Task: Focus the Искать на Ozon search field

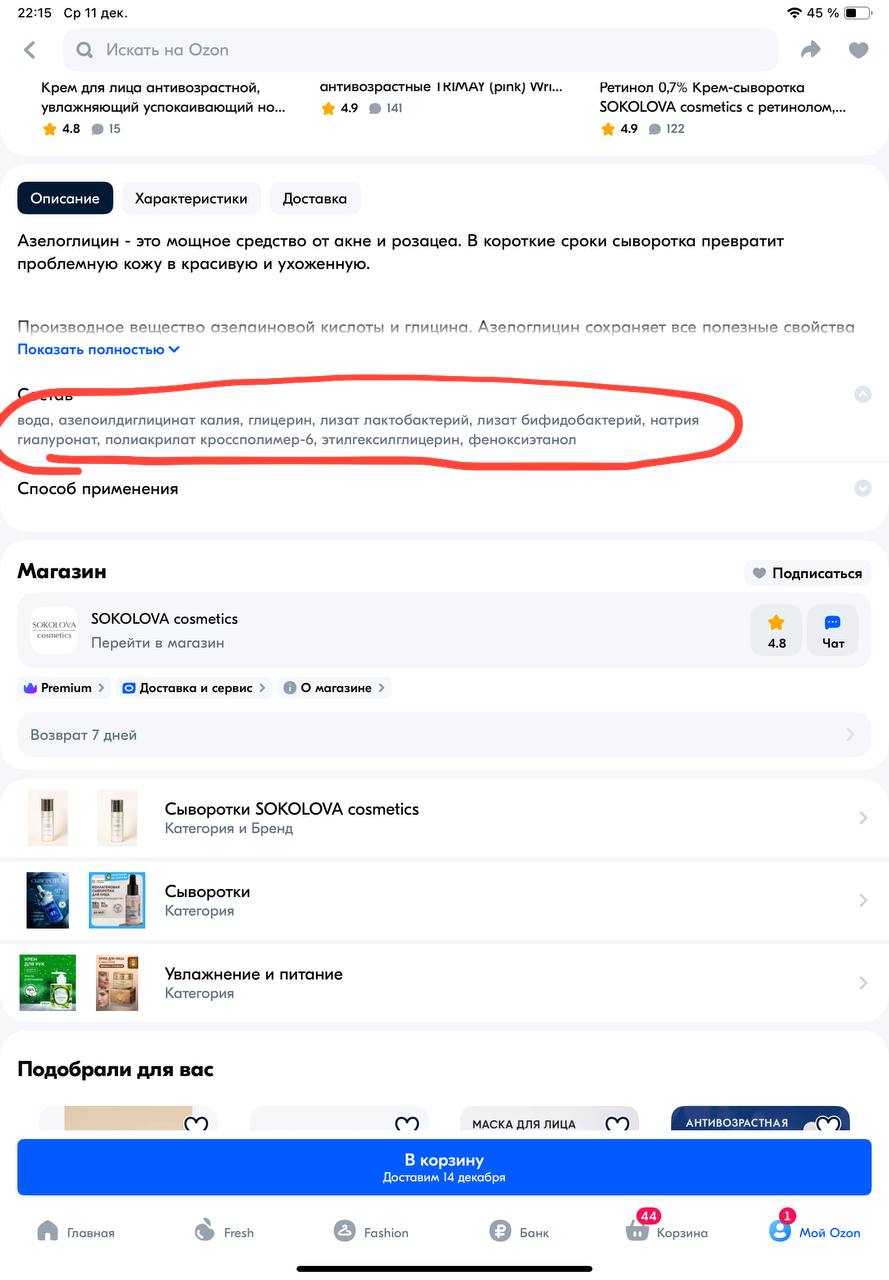Action: point(420,50)
